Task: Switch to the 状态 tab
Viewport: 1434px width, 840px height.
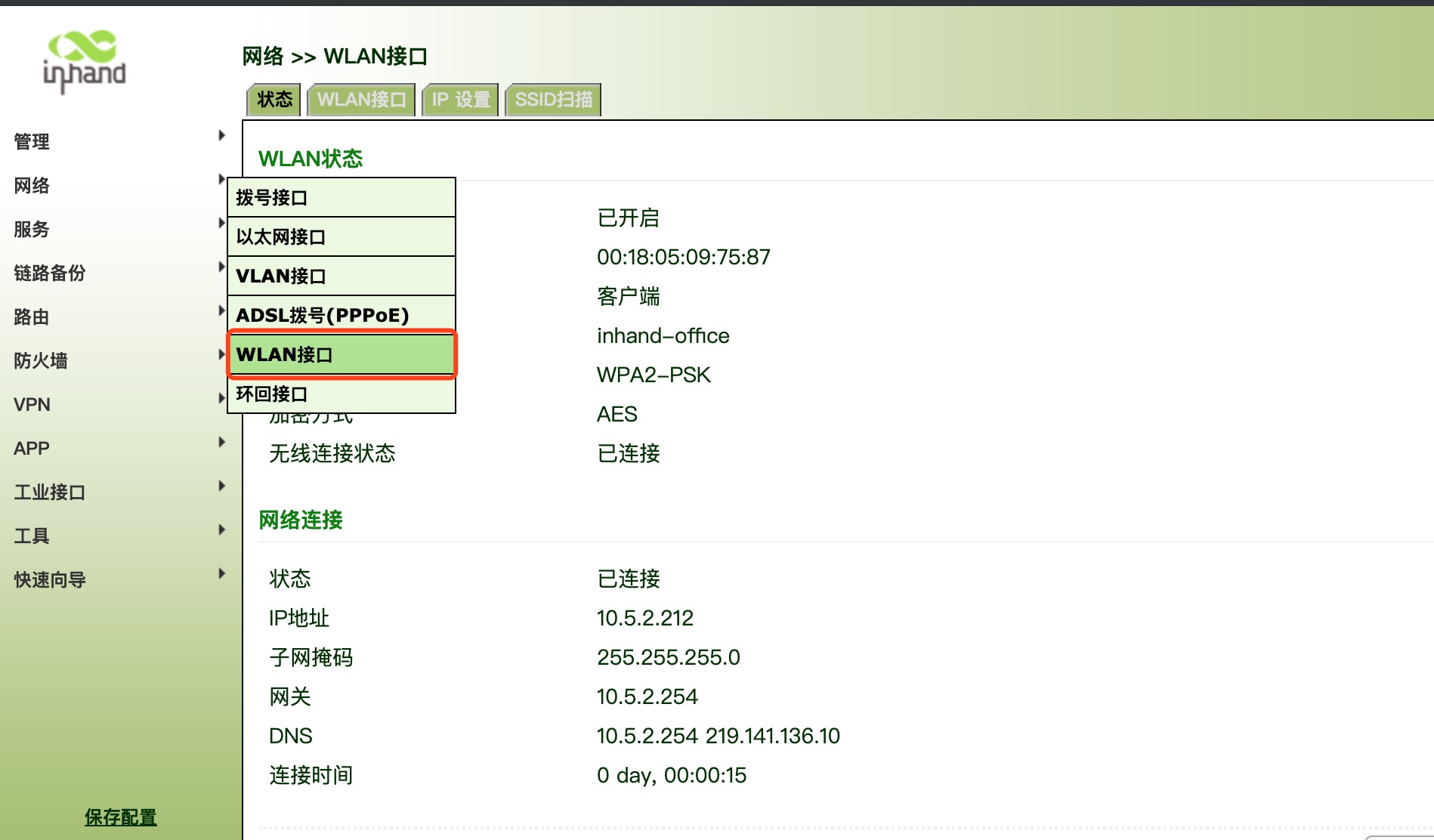Action: tap(273, 99)
